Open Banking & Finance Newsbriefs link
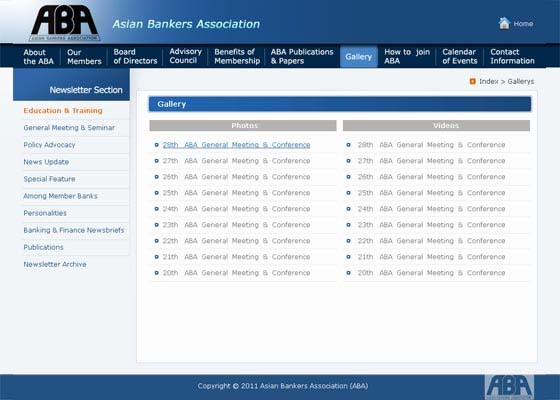 [74, 230]
